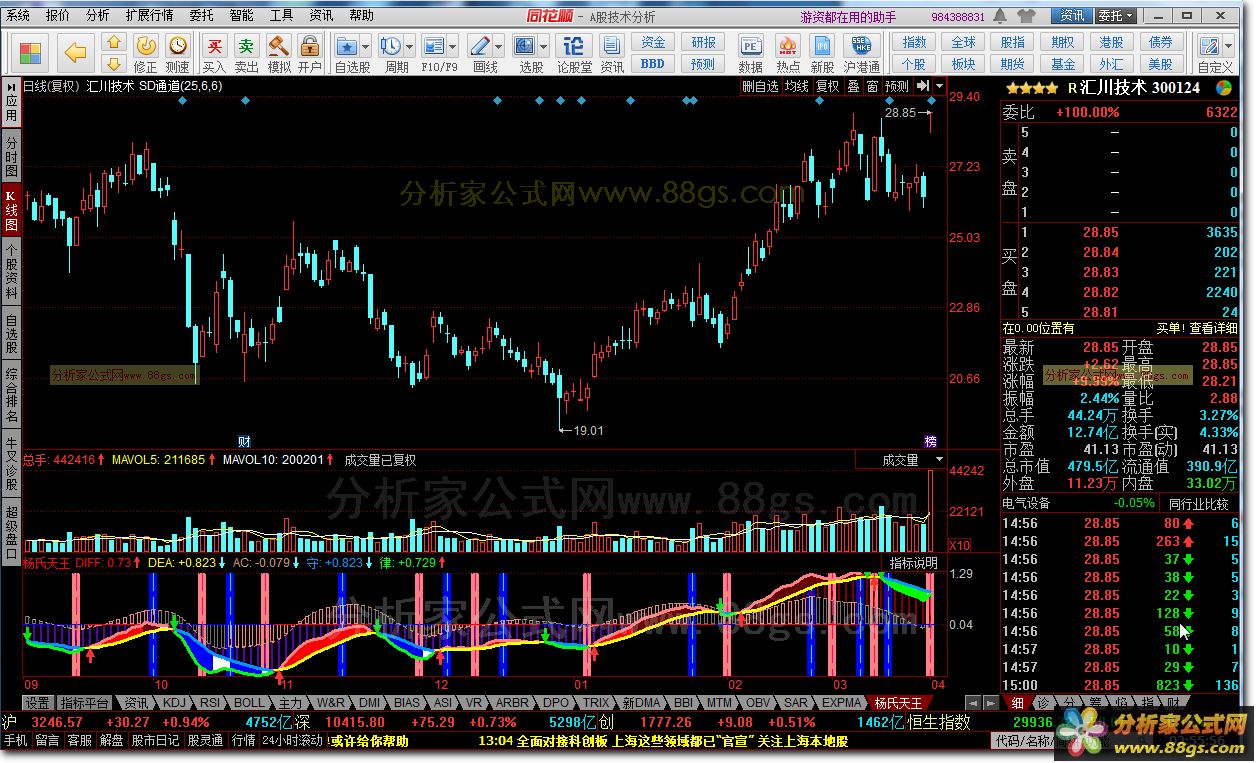Click the 周期 period clock icon
Screen dimensions: 1256x763
pos(390,47)
